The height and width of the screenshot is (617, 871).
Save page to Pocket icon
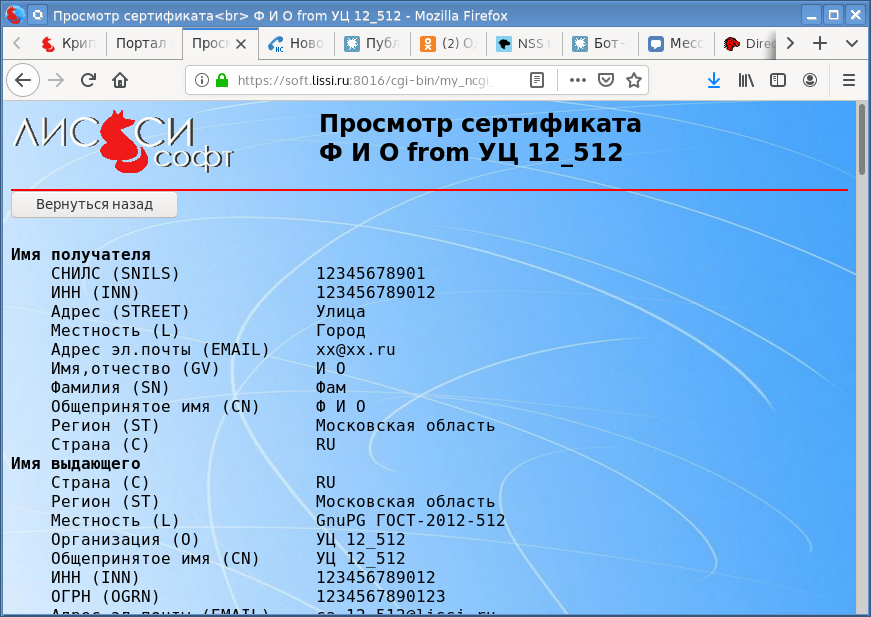(606, 80)
